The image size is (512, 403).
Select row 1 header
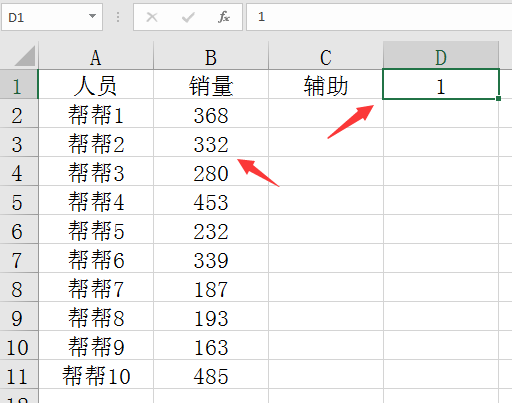19,84
